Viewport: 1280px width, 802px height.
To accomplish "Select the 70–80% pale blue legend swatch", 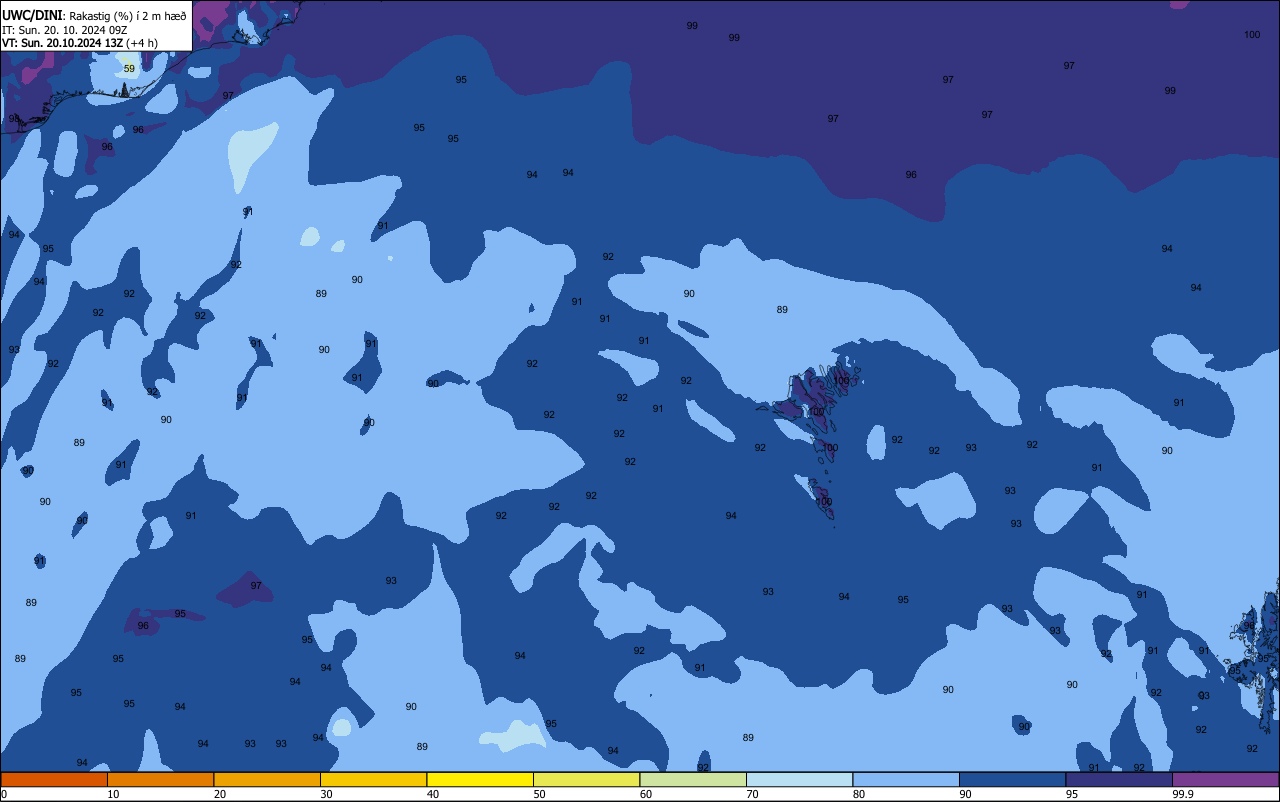I will pyautogui.click(x=799, y=779).
